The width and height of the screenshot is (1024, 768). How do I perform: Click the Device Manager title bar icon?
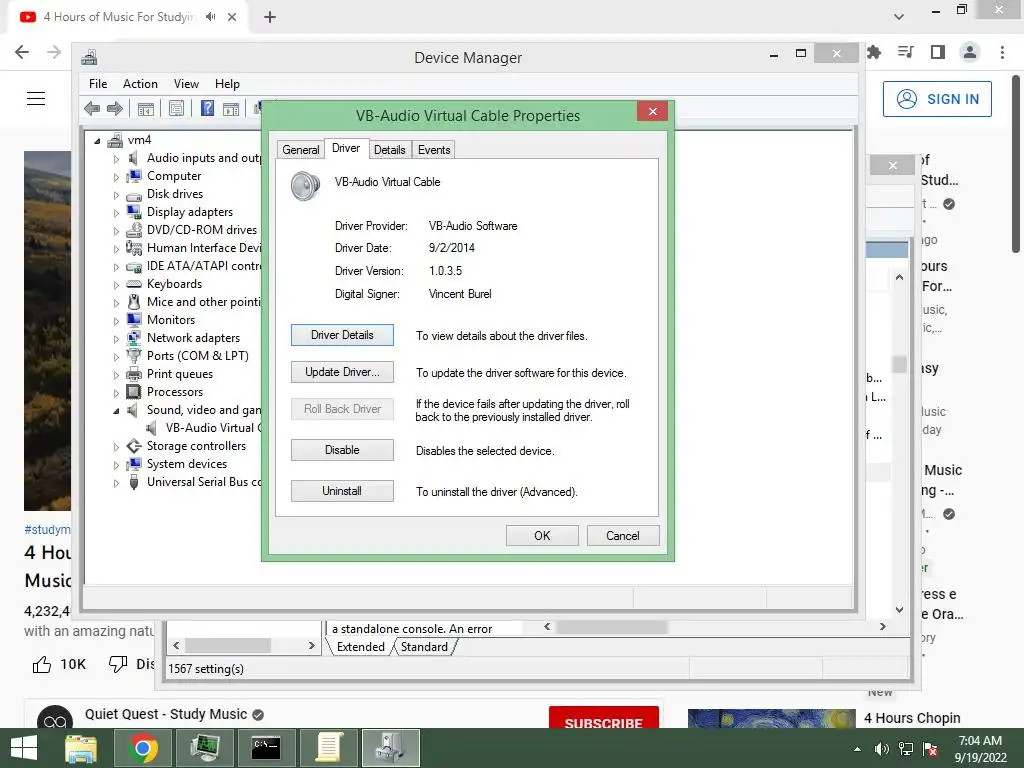tap(89, 57)
